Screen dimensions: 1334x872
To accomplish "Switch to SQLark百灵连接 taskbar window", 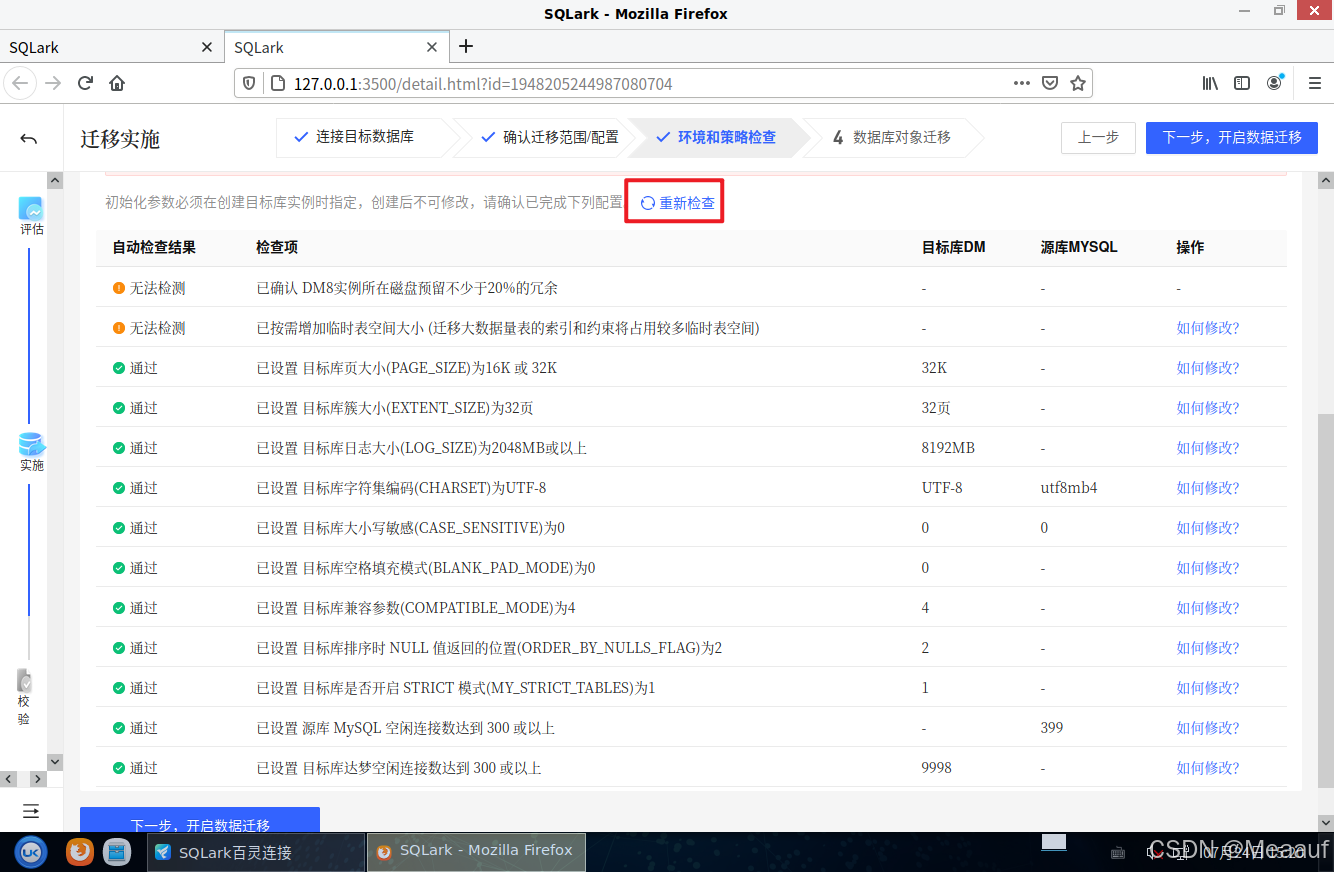I will point(256,852).
